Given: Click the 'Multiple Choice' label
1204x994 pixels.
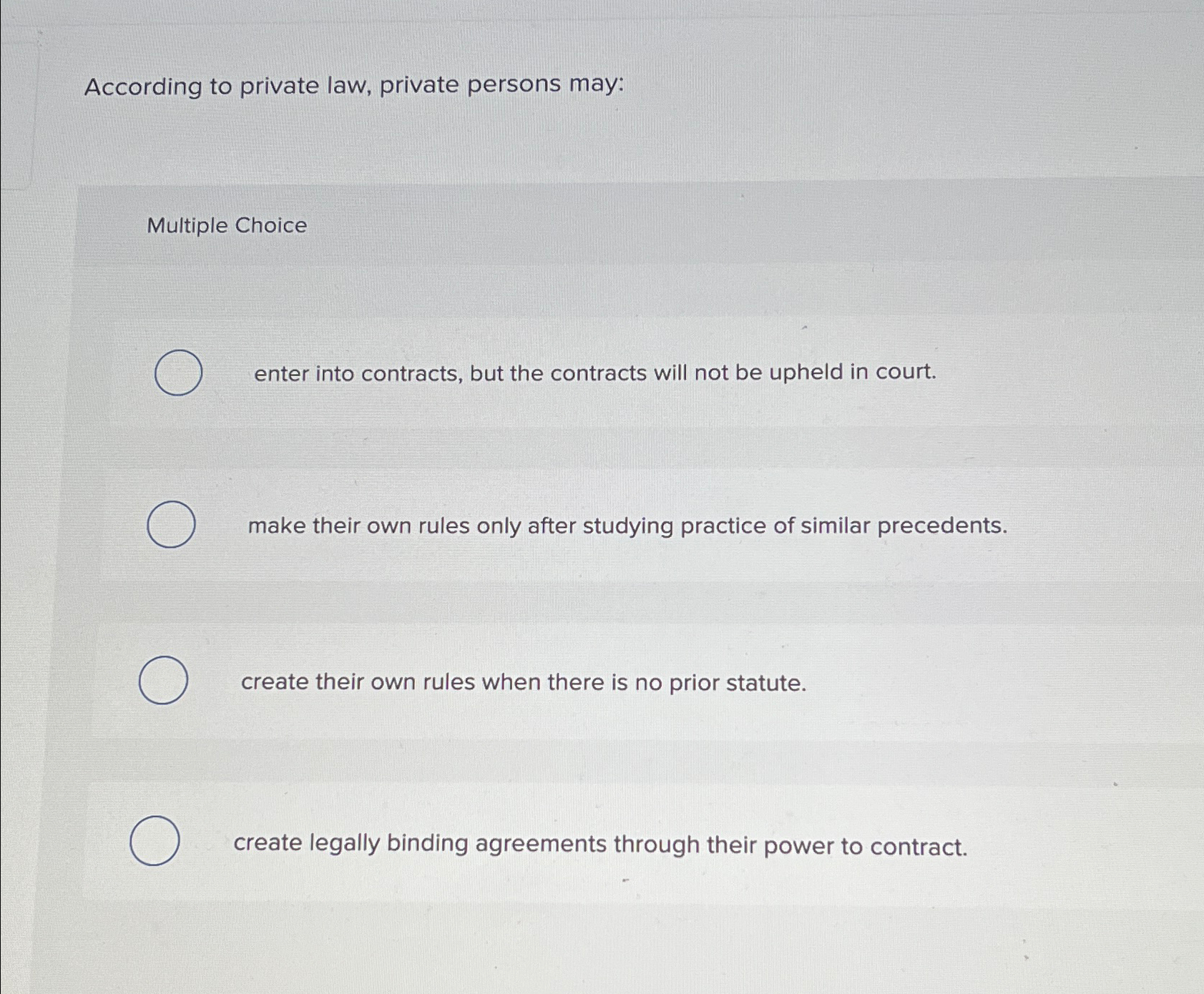Looking at the screenshot, I should point(225,226).
